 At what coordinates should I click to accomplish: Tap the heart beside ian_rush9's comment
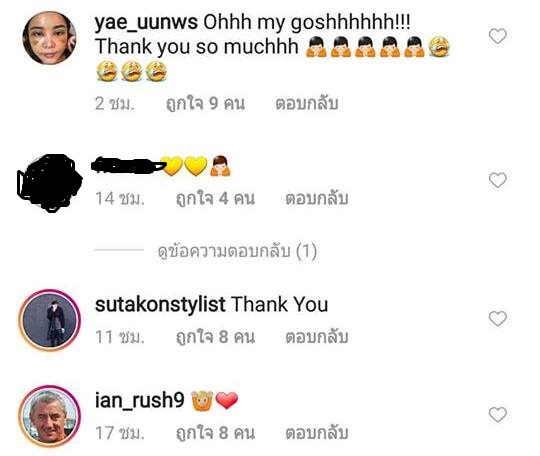tap(498, 414)
